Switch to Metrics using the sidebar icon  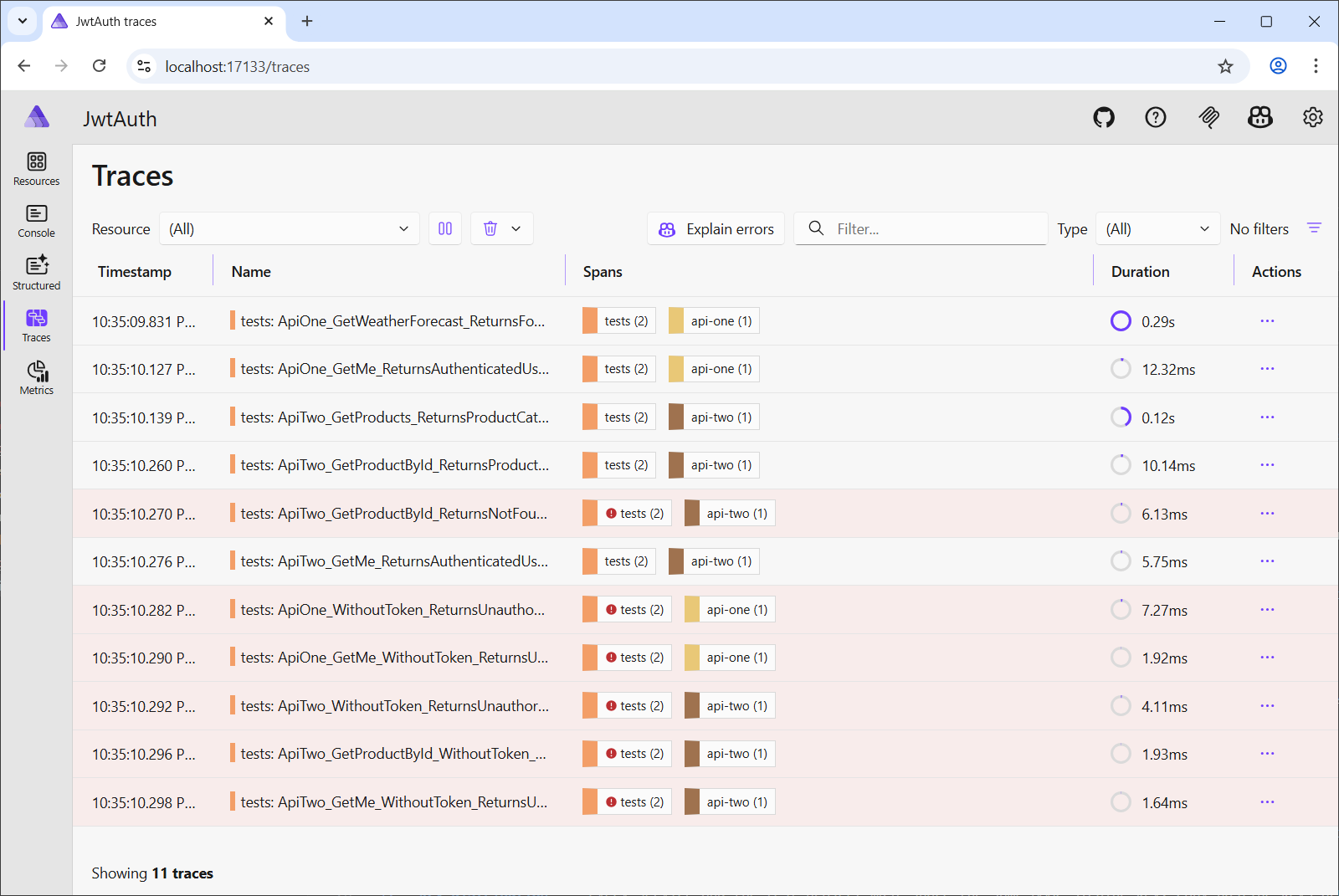pyautogui.click(x=36, y=377)
